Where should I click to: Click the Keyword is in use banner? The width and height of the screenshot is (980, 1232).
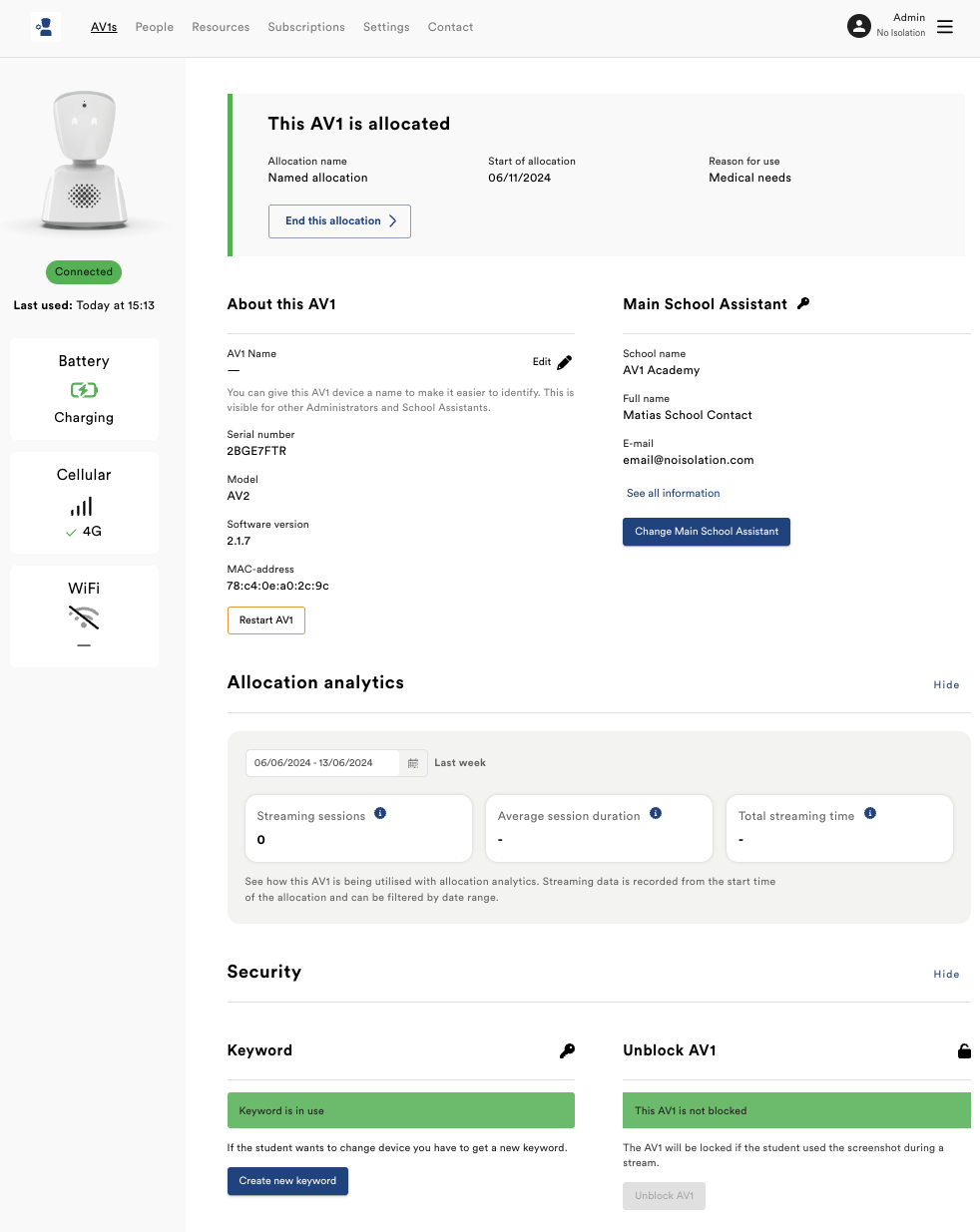401,1110
